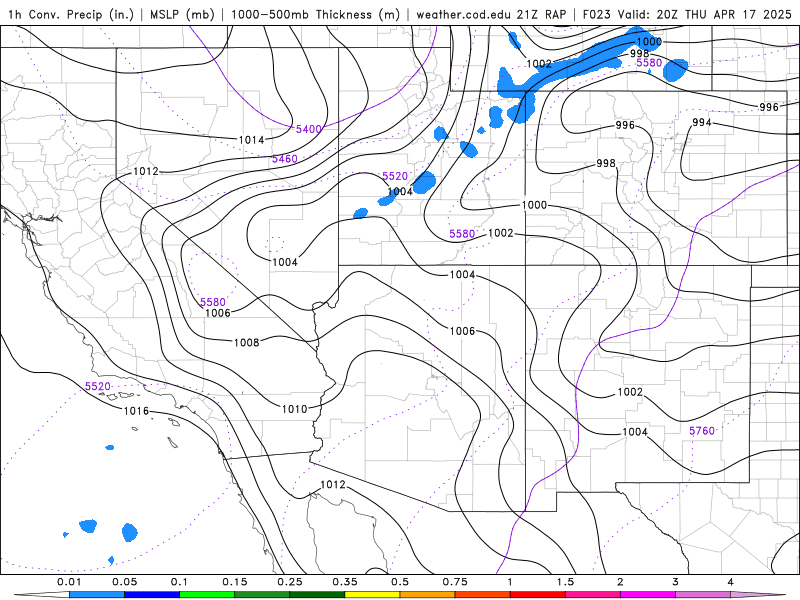Click the 1016 isobar label

point(136,411)
